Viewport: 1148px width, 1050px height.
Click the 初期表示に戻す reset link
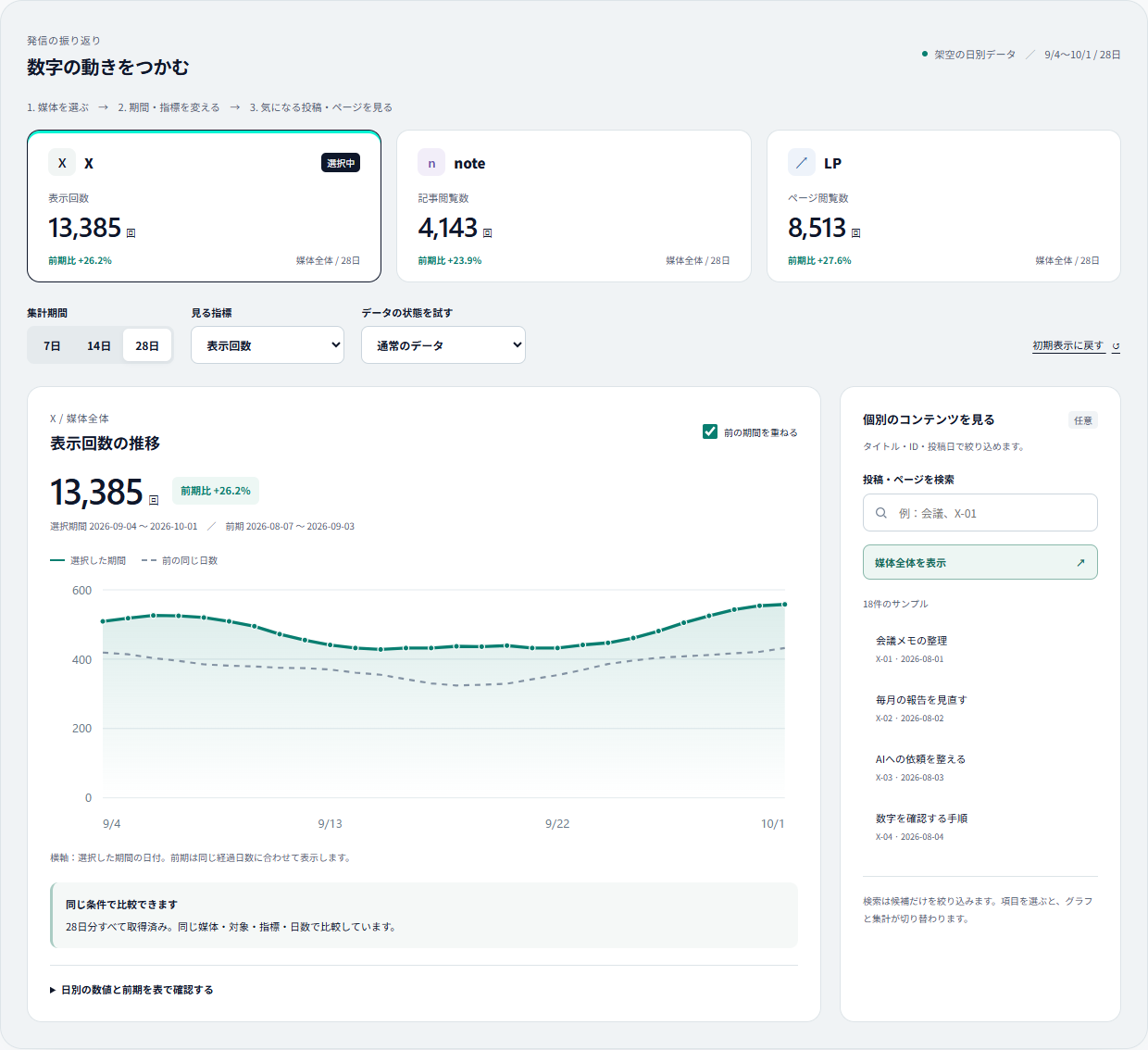point(1076,345)
